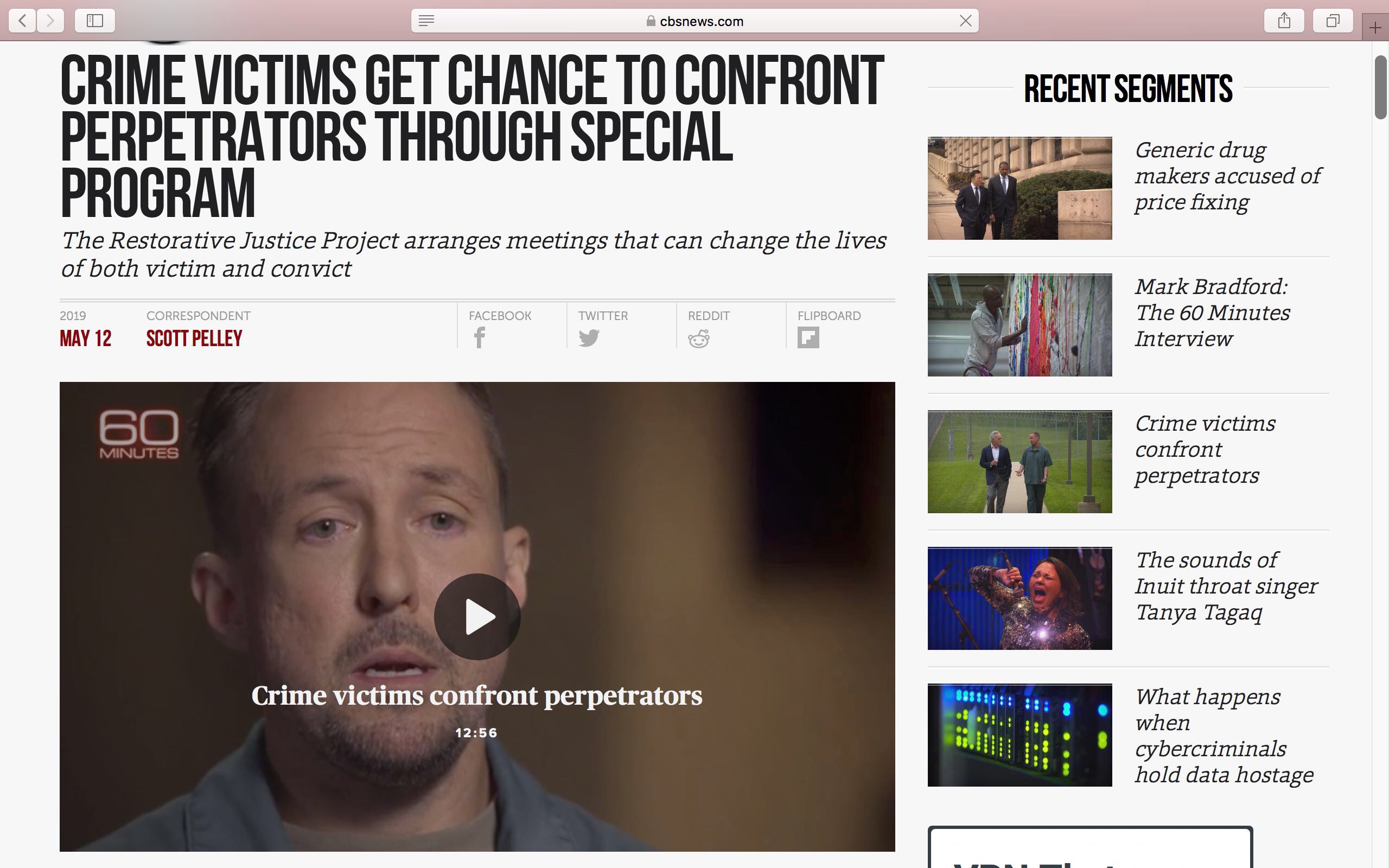Share article via Reddit icon
The height and width of the screenshot is (868, 1389).
(698, 338)
